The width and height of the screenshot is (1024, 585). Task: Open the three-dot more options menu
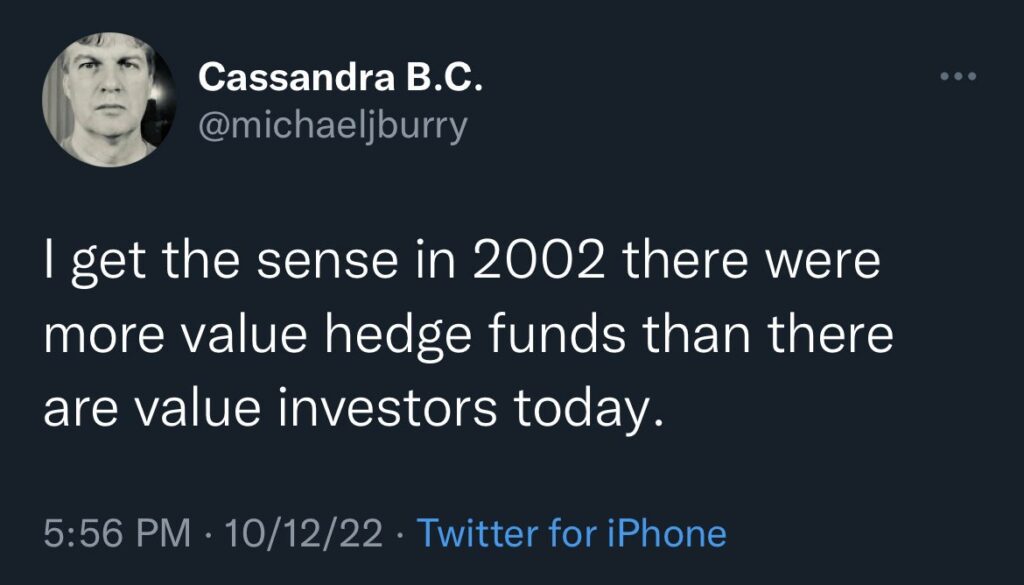pos(956,77)
